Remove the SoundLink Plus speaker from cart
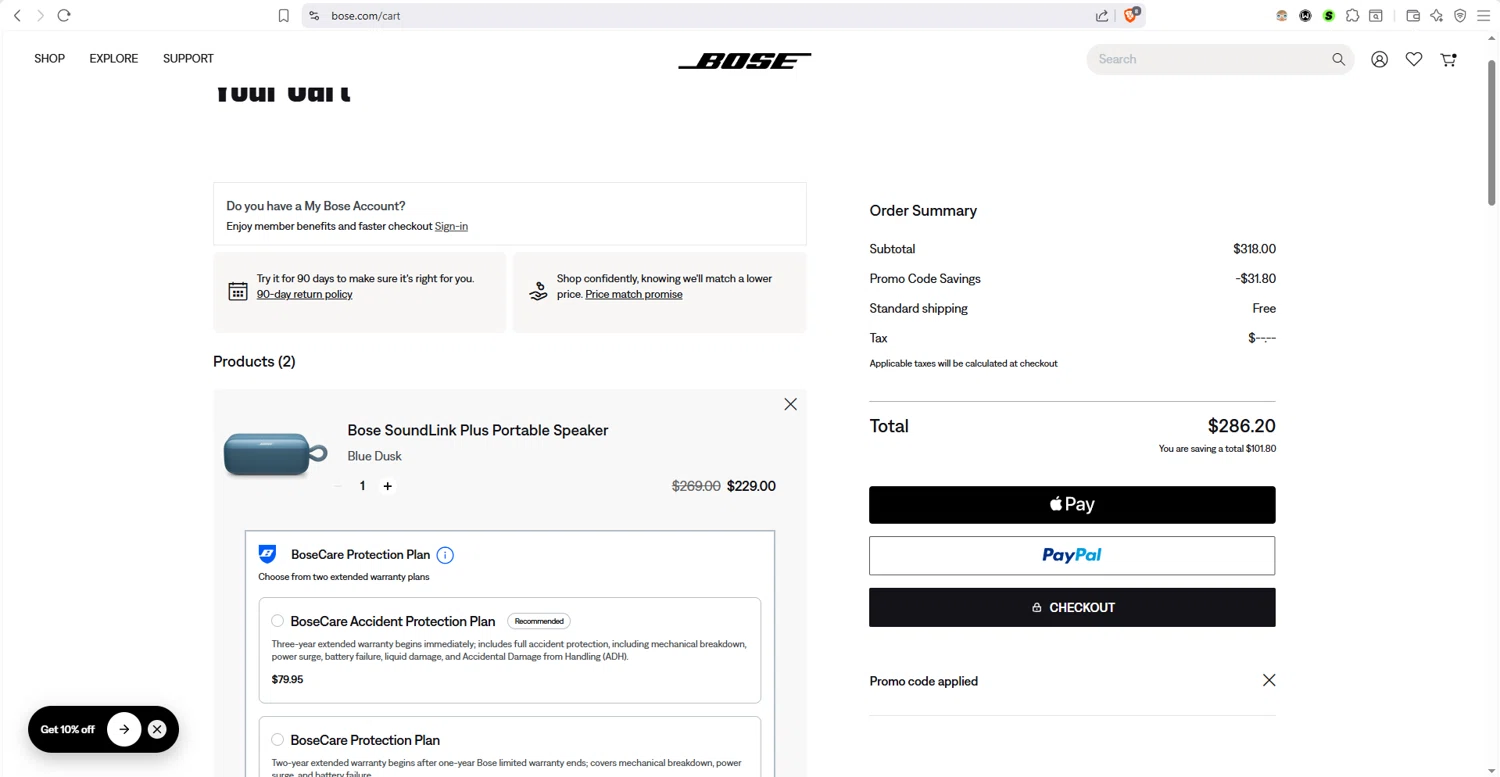Screen dimensions: 1500x777 tap(791, 404)
